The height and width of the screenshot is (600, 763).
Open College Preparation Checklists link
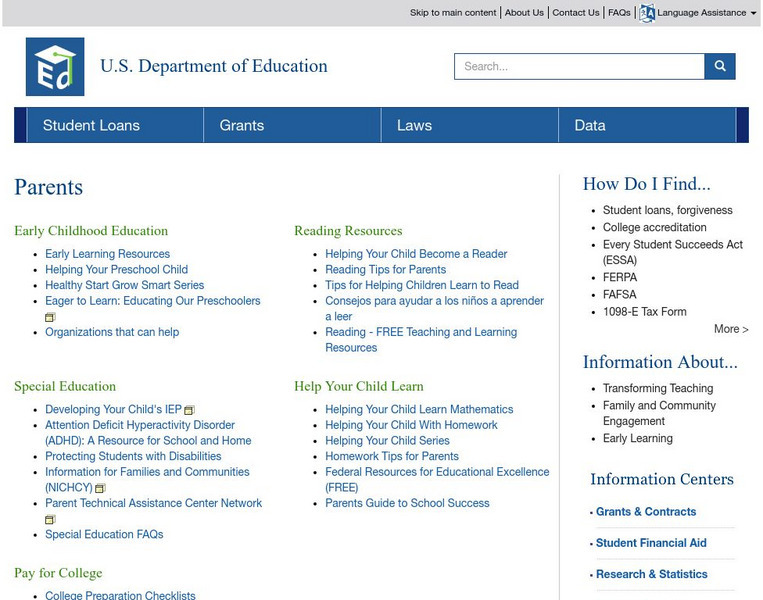120,595
